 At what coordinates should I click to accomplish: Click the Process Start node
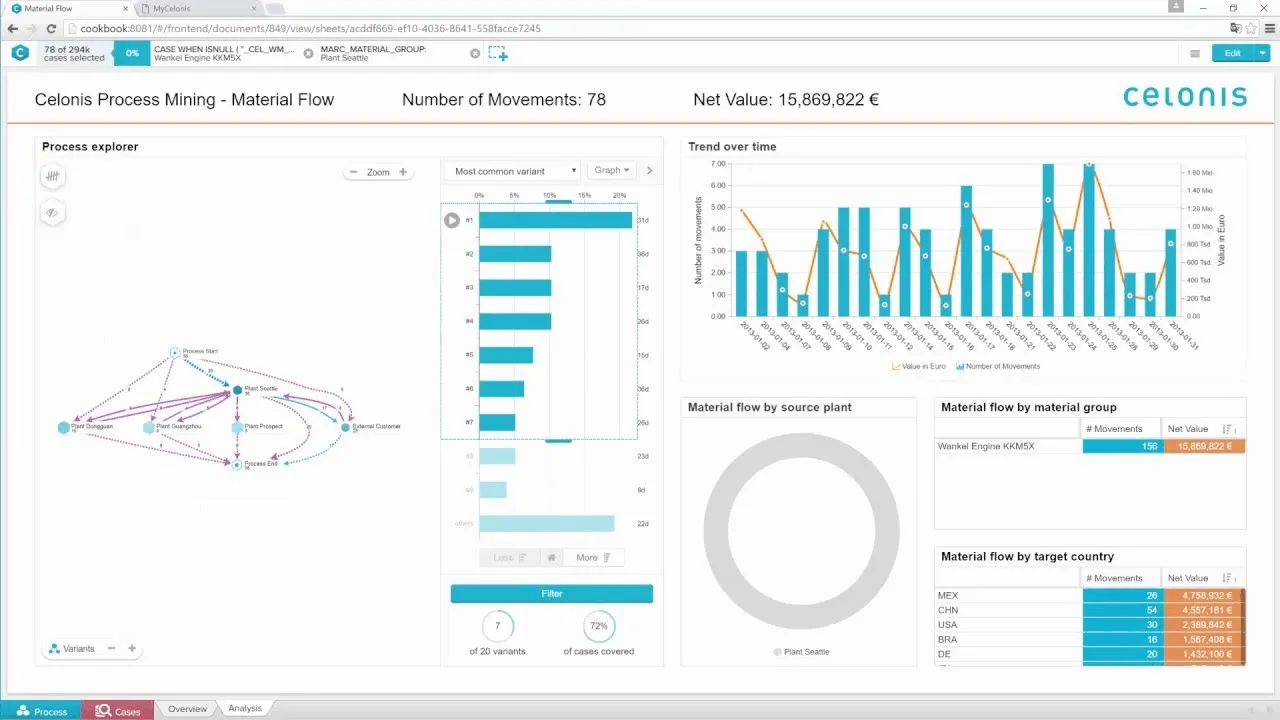[x=175, y=352]
